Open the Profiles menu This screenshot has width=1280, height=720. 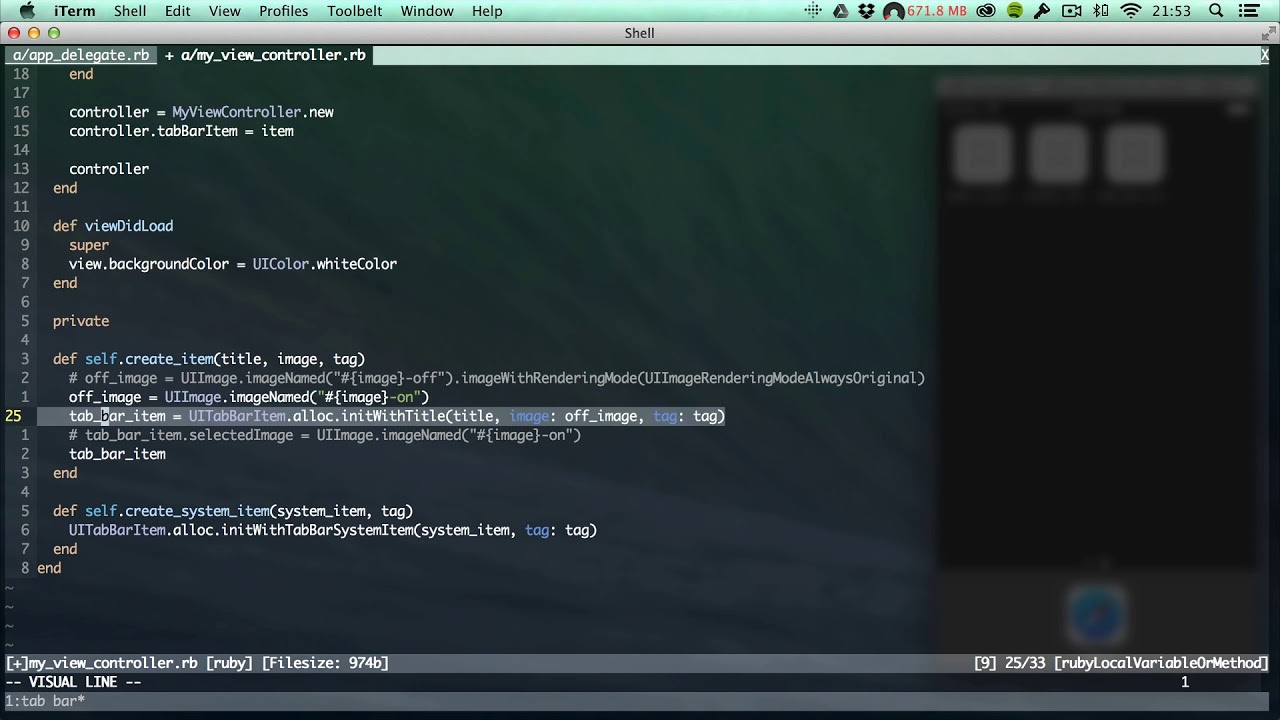pyautogui.click(x=284, y=11)
